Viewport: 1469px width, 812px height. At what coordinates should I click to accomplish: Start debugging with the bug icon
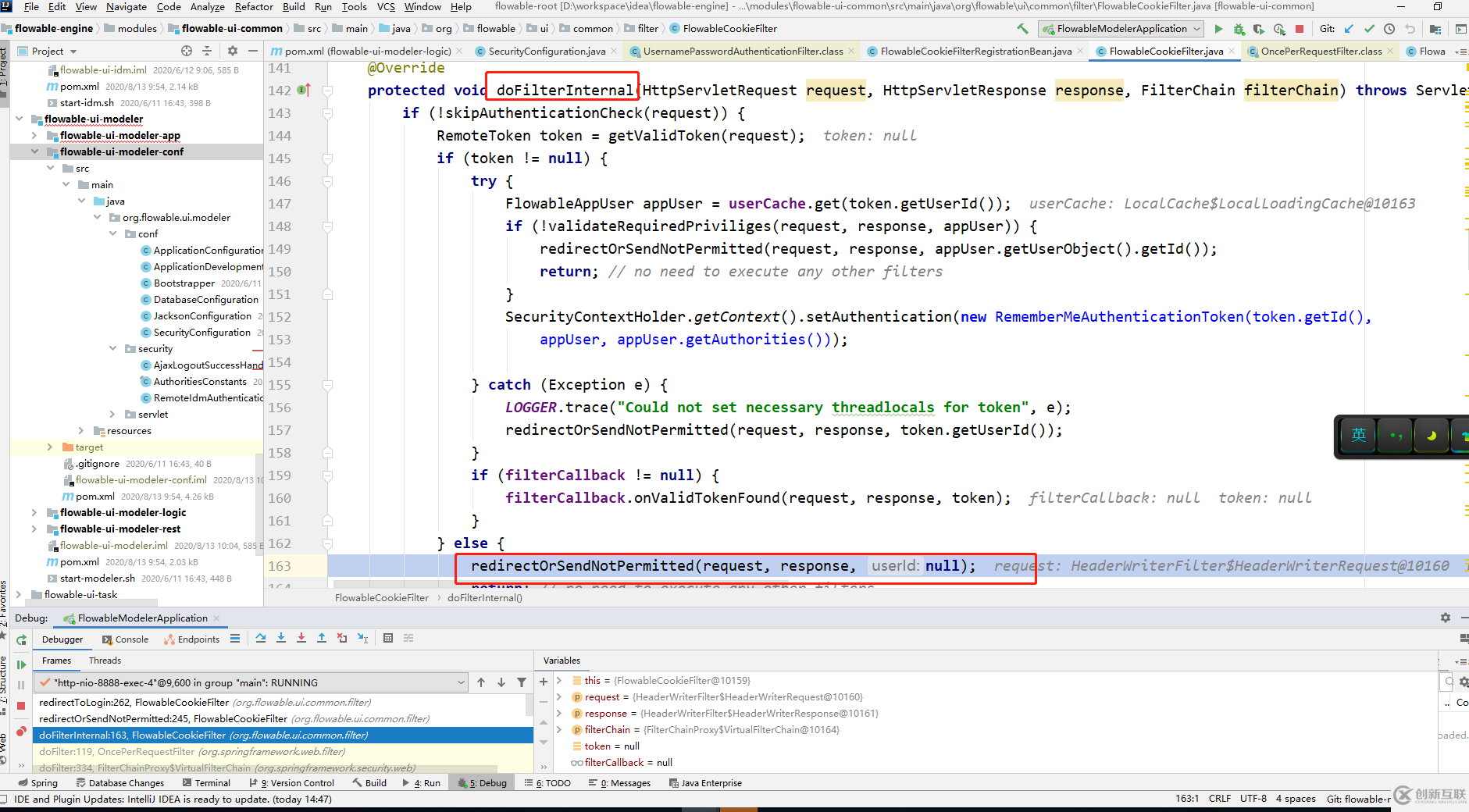tap(1239, 29)
